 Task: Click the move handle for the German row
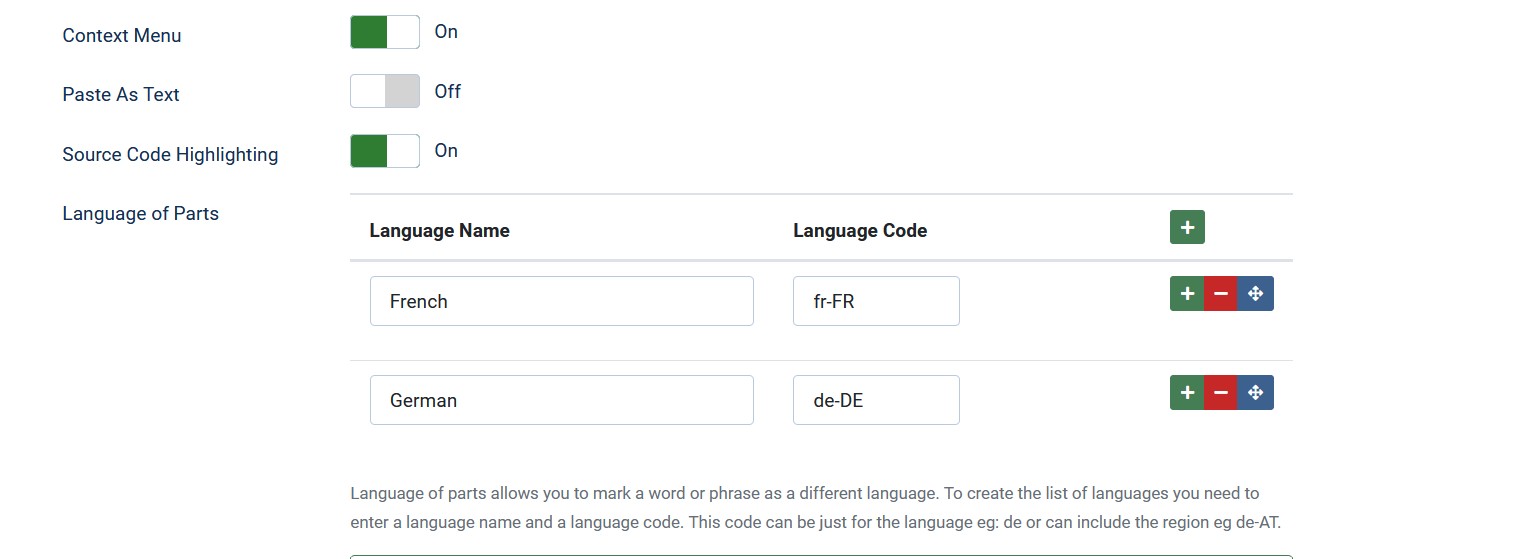click(x=1256, y=393)
